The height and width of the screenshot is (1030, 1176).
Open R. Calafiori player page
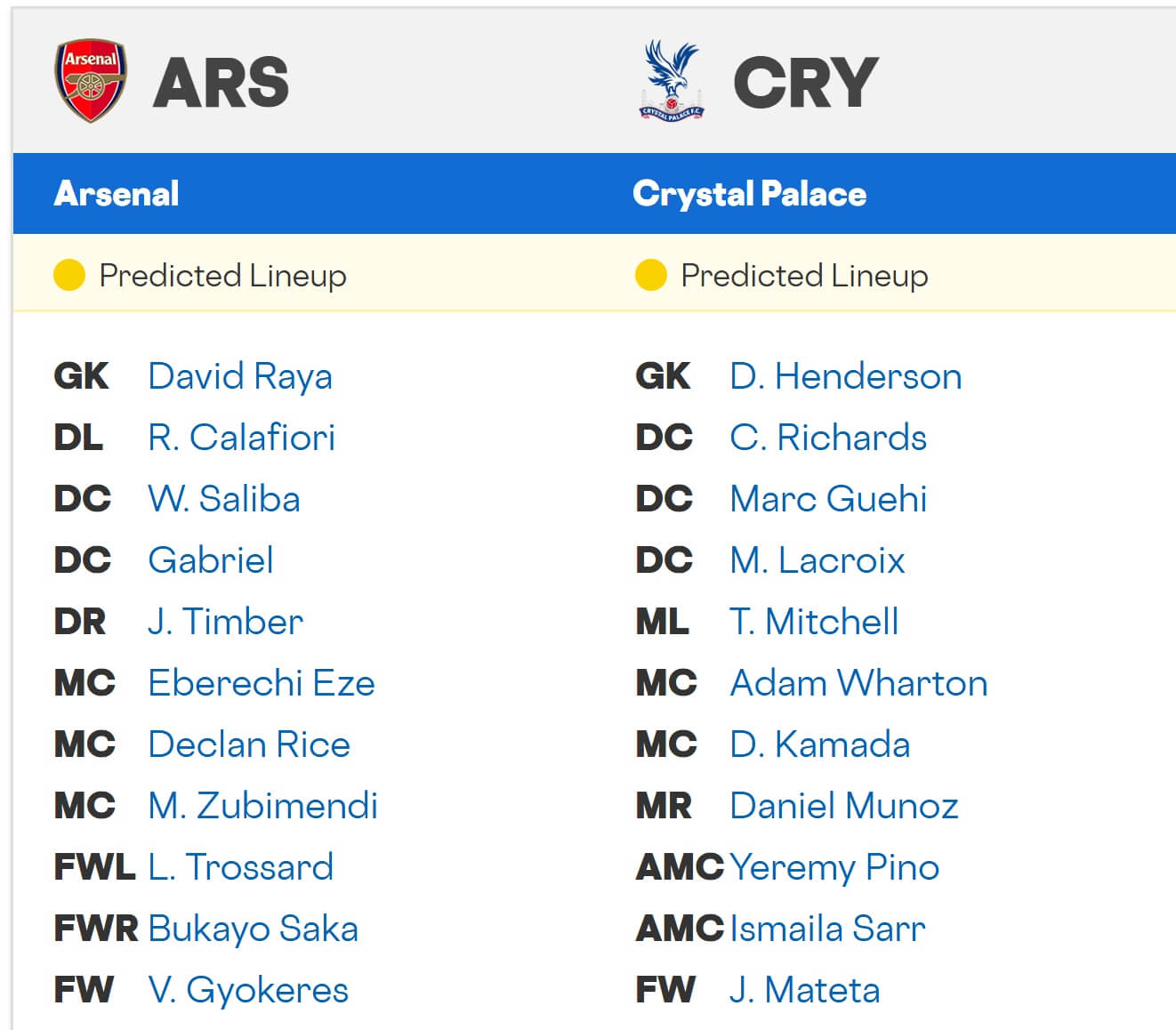click(x=241, y=438)
